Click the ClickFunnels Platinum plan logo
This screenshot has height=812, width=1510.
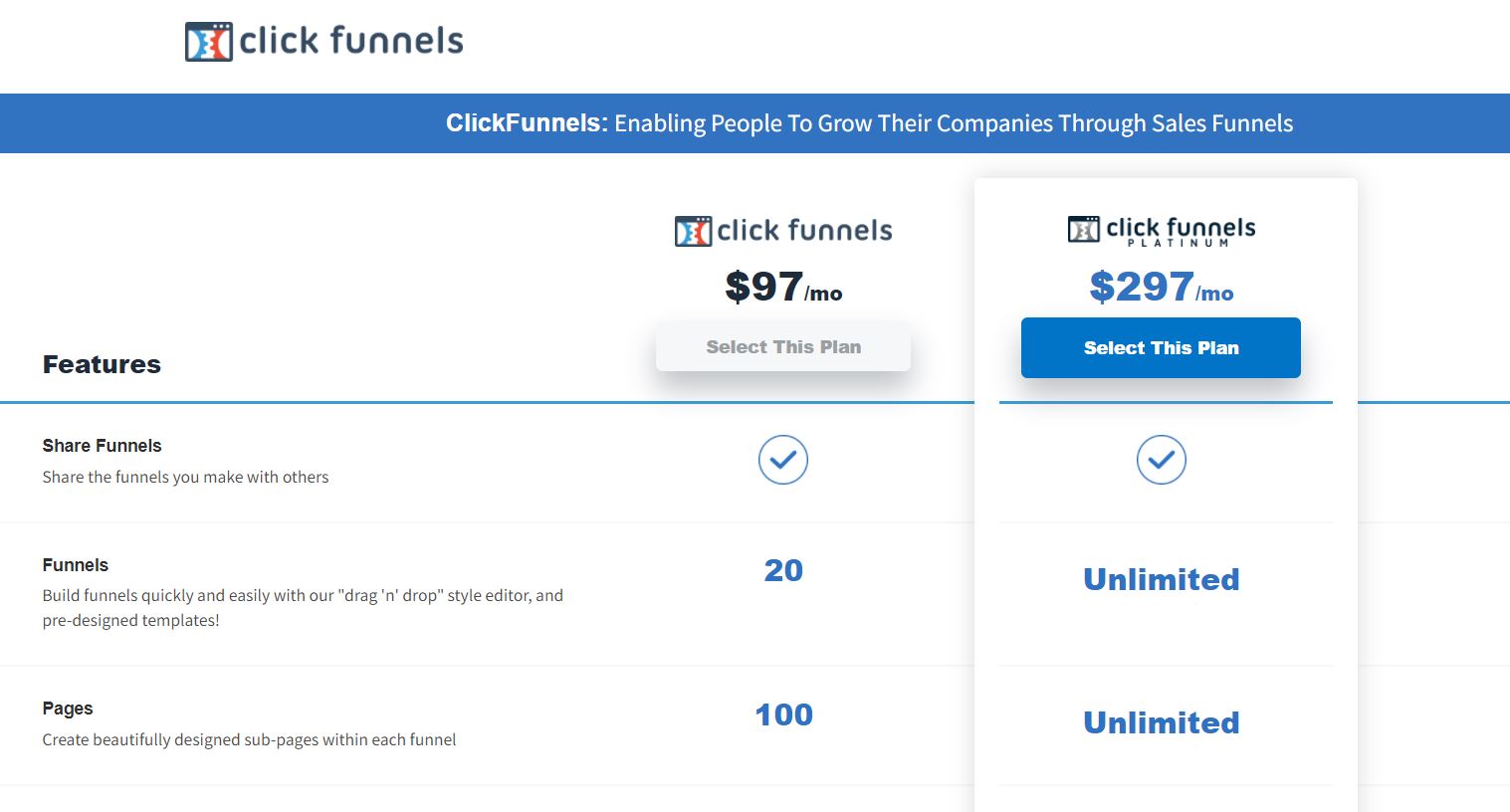click(x=1162, y=231)
